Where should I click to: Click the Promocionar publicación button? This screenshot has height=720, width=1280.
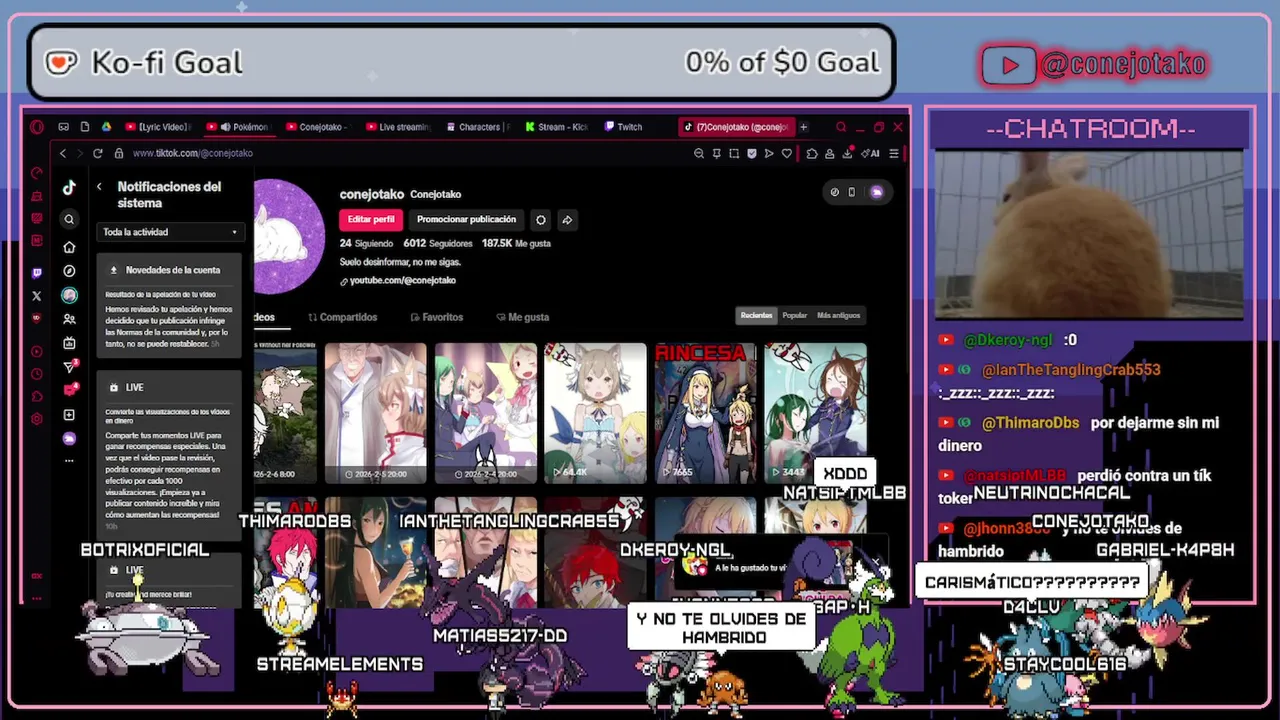466,220
